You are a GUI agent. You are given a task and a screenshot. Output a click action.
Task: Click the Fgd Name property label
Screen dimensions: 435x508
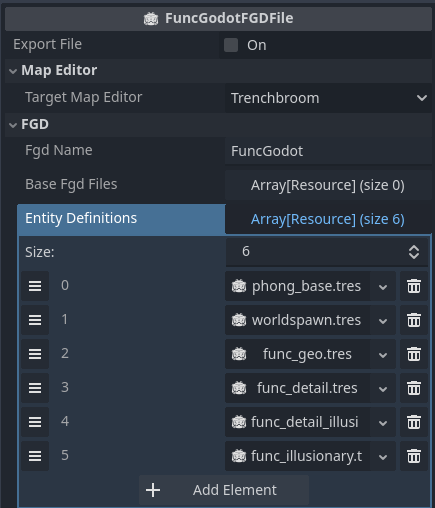(59, 150)
